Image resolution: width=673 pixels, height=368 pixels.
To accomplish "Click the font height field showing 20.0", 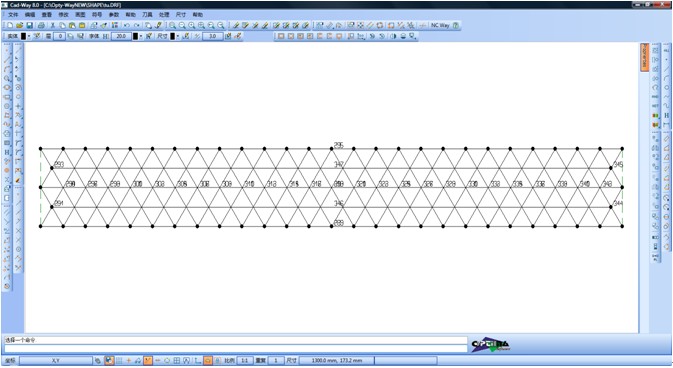I will click(x=121, y=36).
